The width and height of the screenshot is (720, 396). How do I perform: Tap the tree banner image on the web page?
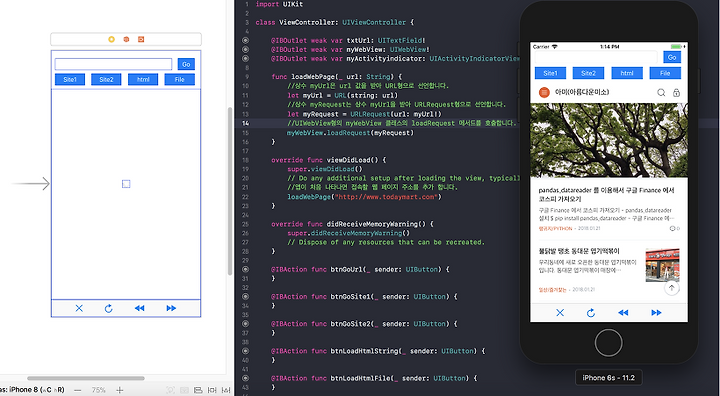coord(609,140)
